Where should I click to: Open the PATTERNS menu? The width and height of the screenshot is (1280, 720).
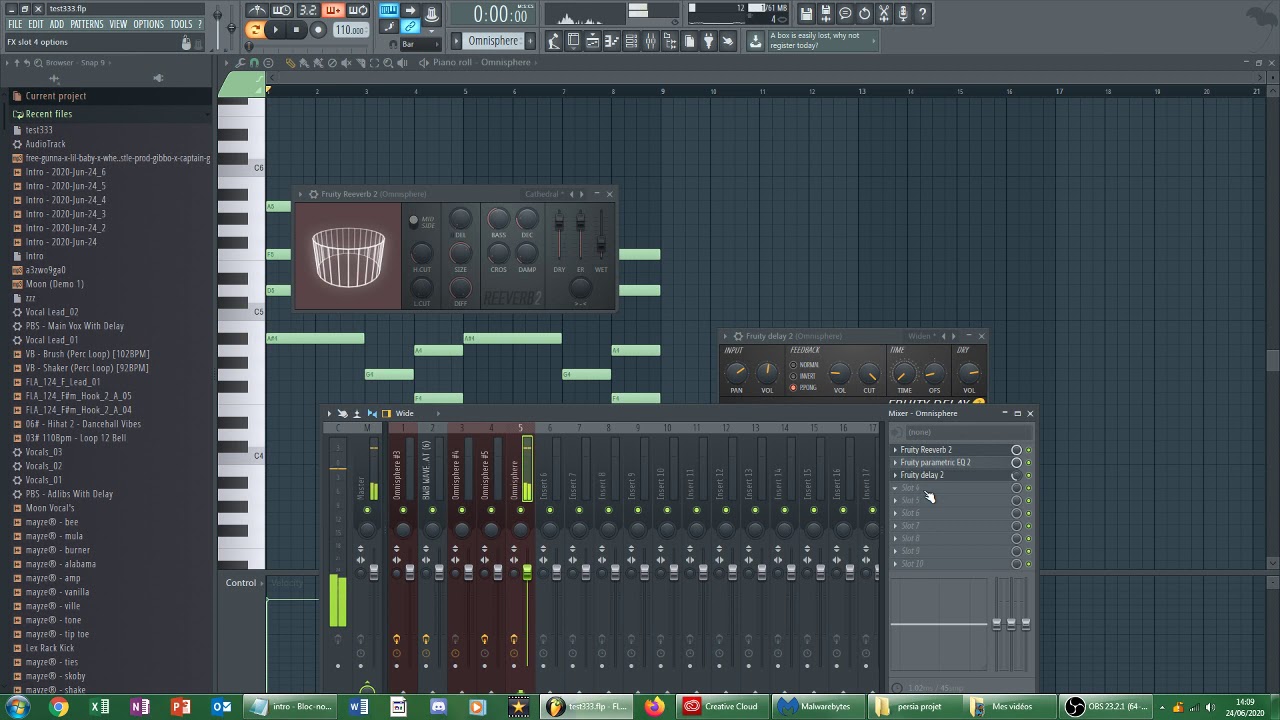click(87, 24)
